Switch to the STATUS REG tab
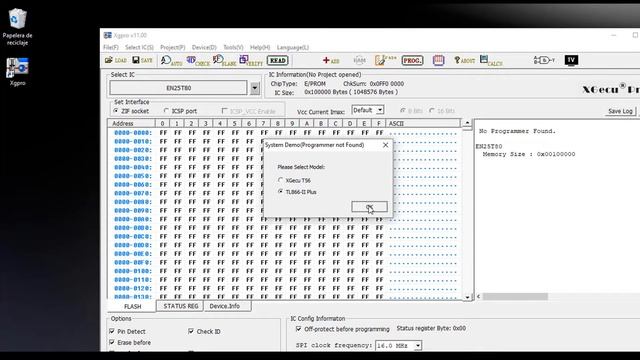Screen dimensions: 640x360 pos(180,306)
